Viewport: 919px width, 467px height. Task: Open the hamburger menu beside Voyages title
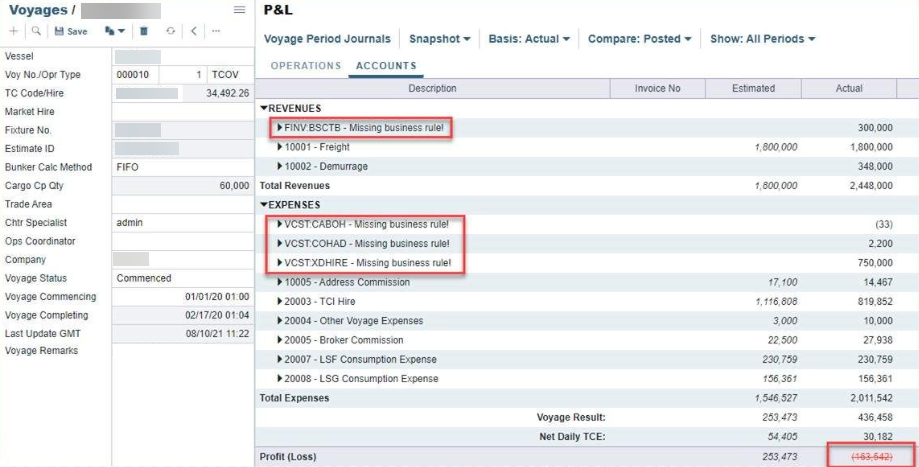(x=239, y=10)
